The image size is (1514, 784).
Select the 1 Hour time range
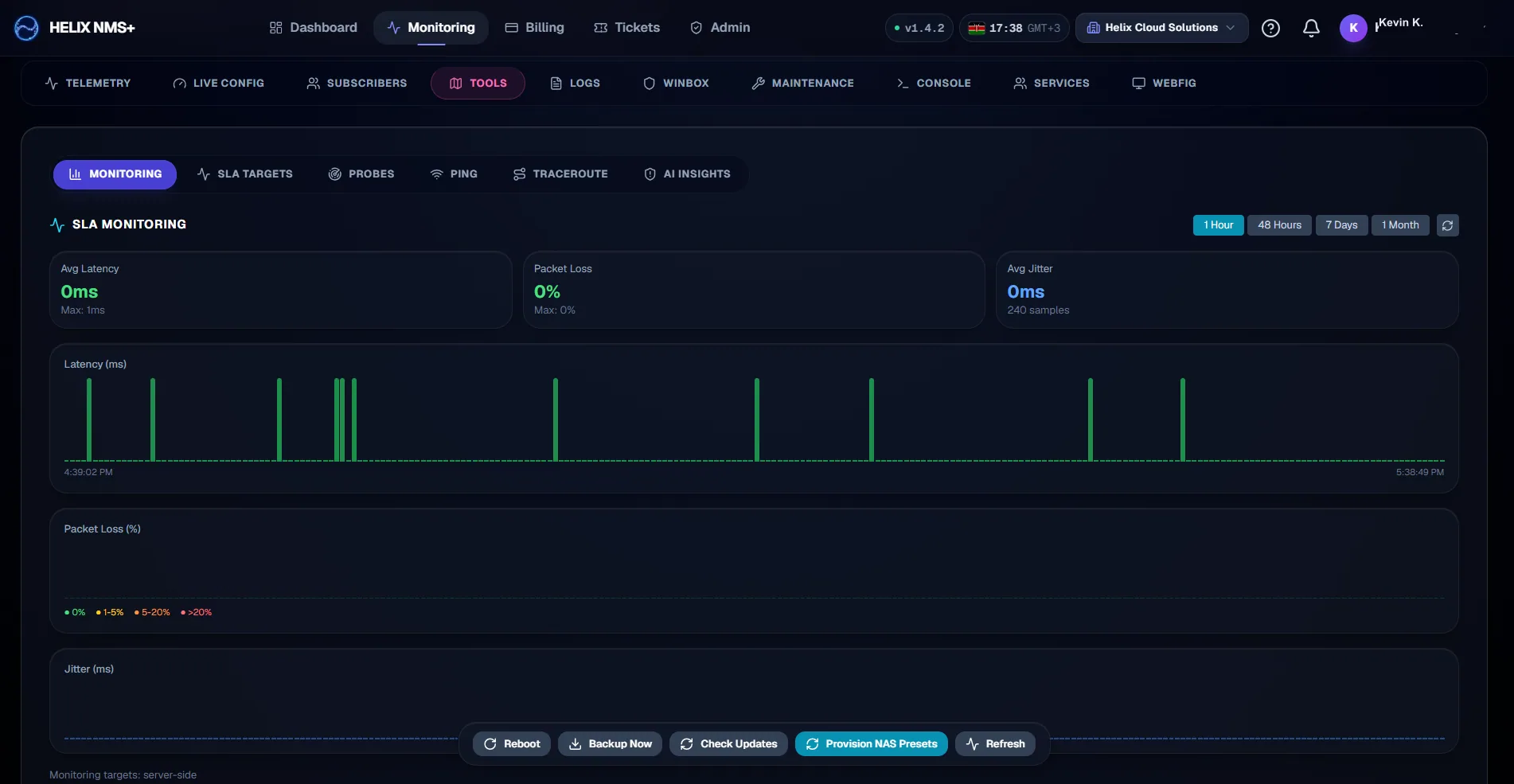click(x=1218, y=225)
